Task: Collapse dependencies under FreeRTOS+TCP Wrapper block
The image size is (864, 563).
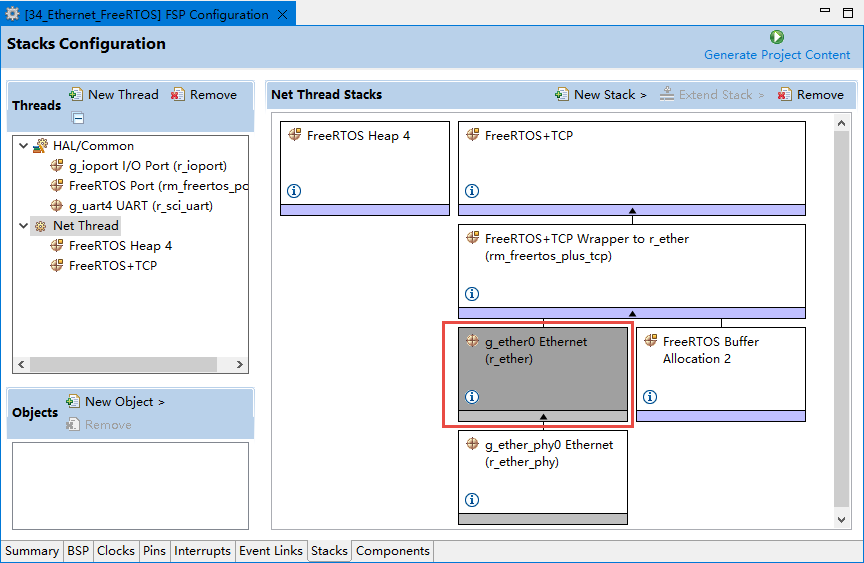Action: coord(633,313)
